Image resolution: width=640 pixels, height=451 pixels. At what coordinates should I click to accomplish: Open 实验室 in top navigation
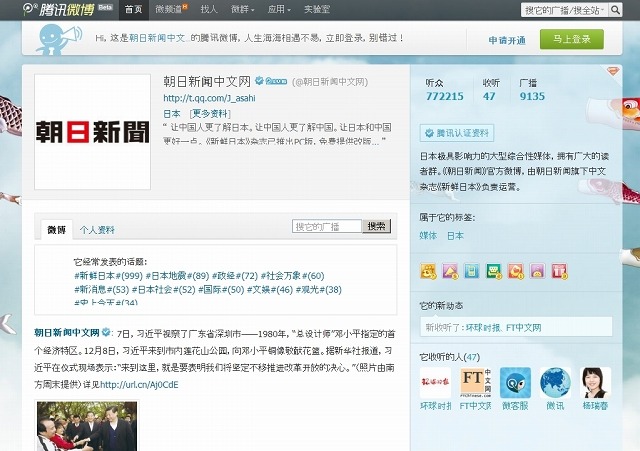coord(317,9)
